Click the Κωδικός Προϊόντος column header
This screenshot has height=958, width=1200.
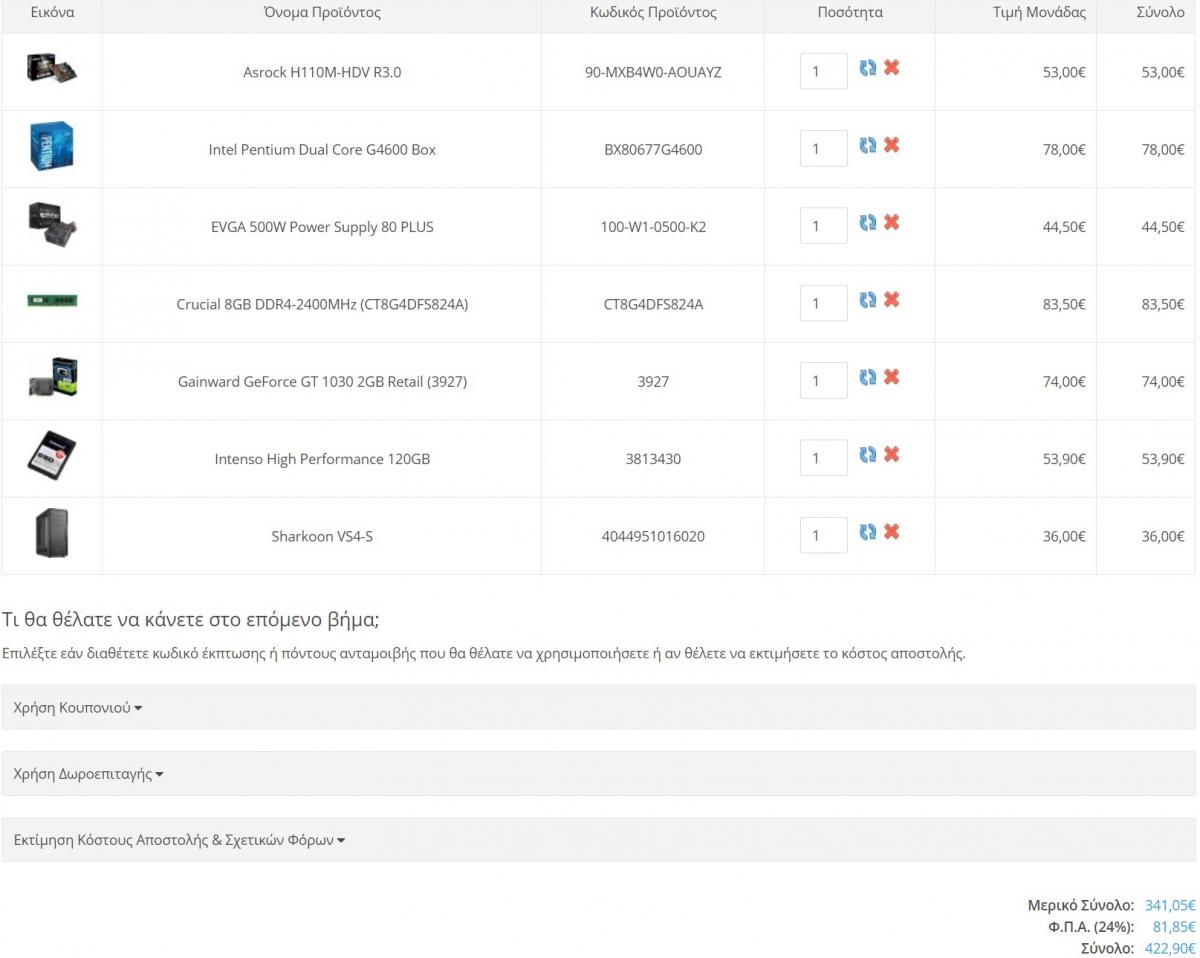point(653,13)
